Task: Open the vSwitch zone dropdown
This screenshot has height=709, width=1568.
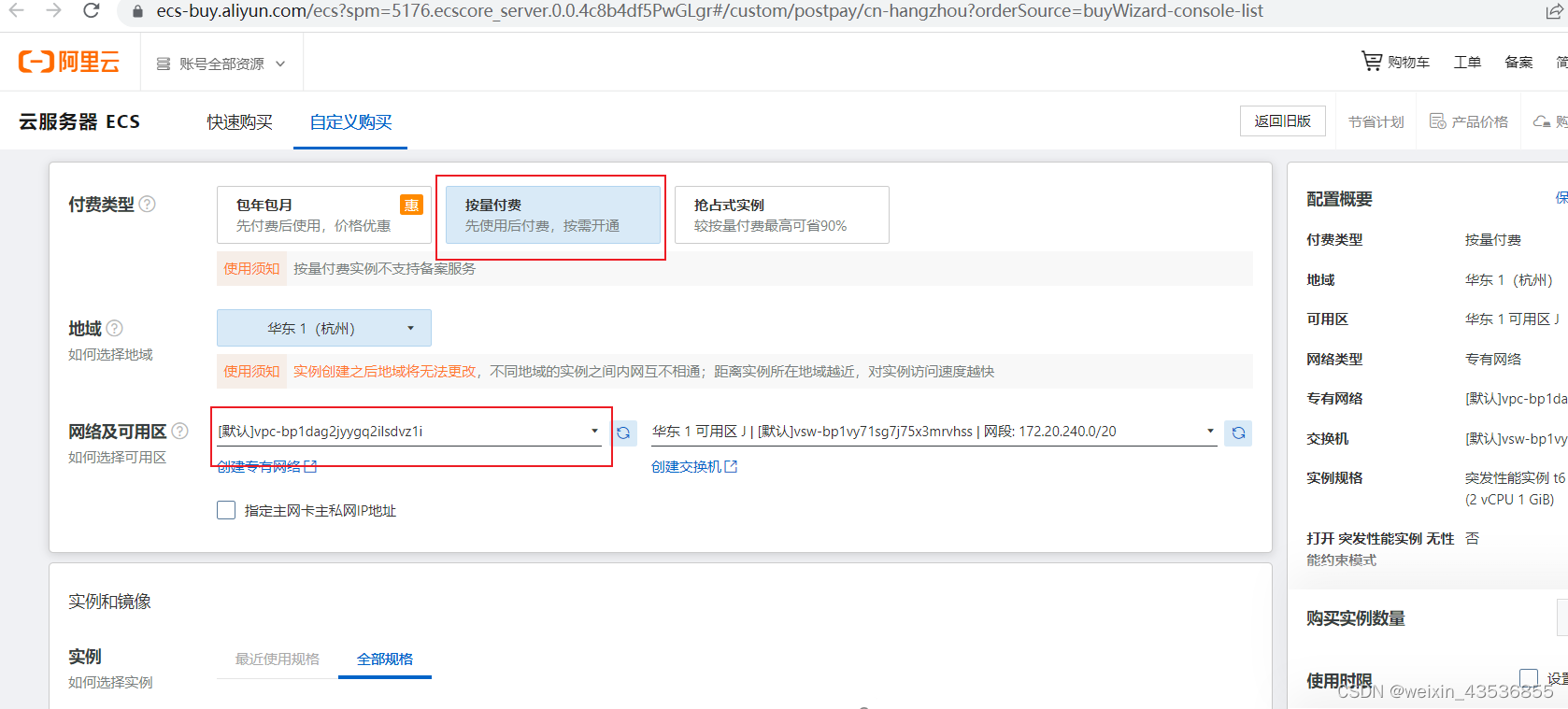Action: click(x=934, y=431)
